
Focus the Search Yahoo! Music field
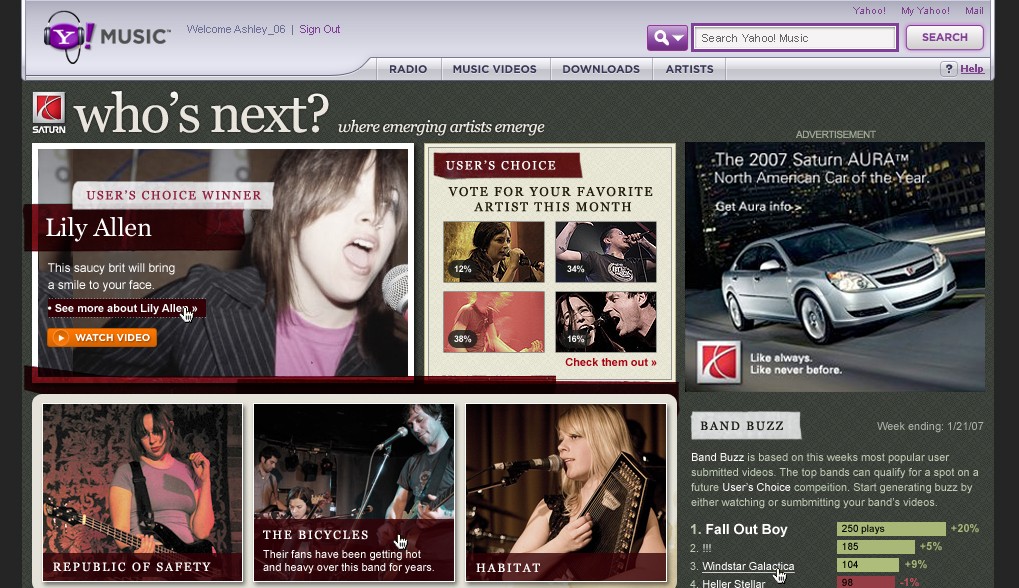pyautogui.click(x=795, y=38)
